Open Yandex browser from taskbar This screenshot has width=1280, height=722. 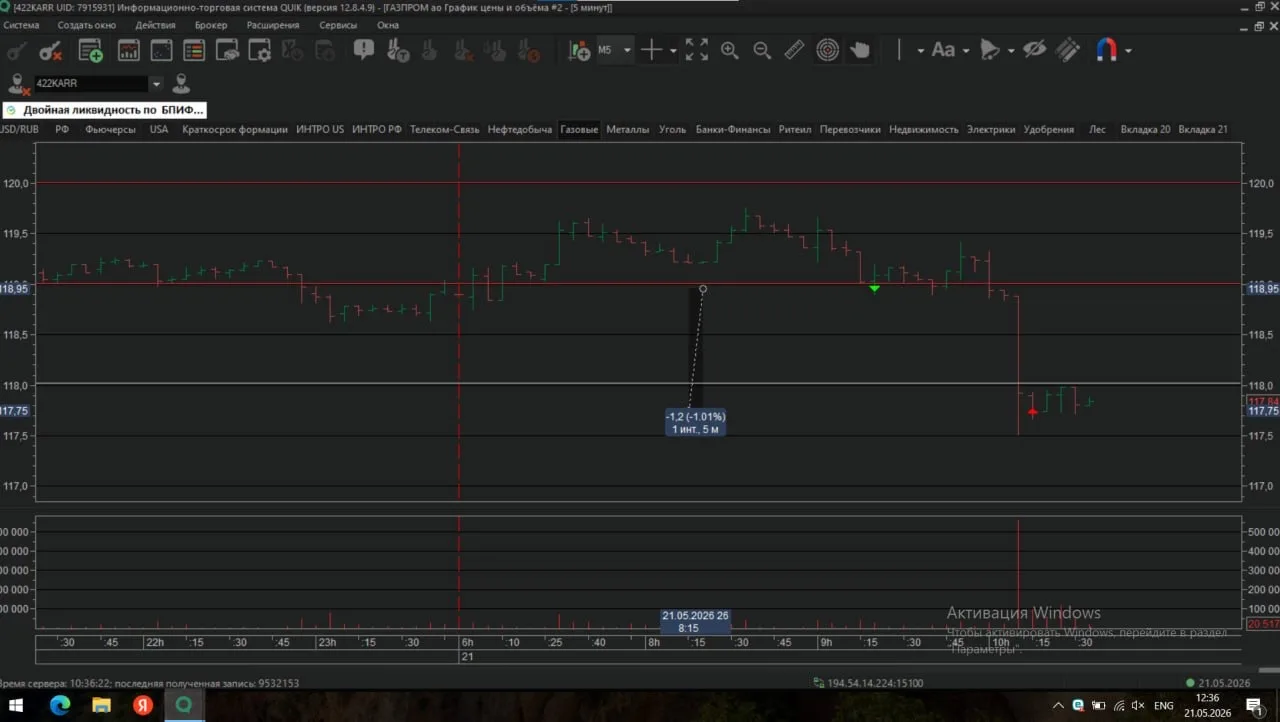click(x=143, y=705)
